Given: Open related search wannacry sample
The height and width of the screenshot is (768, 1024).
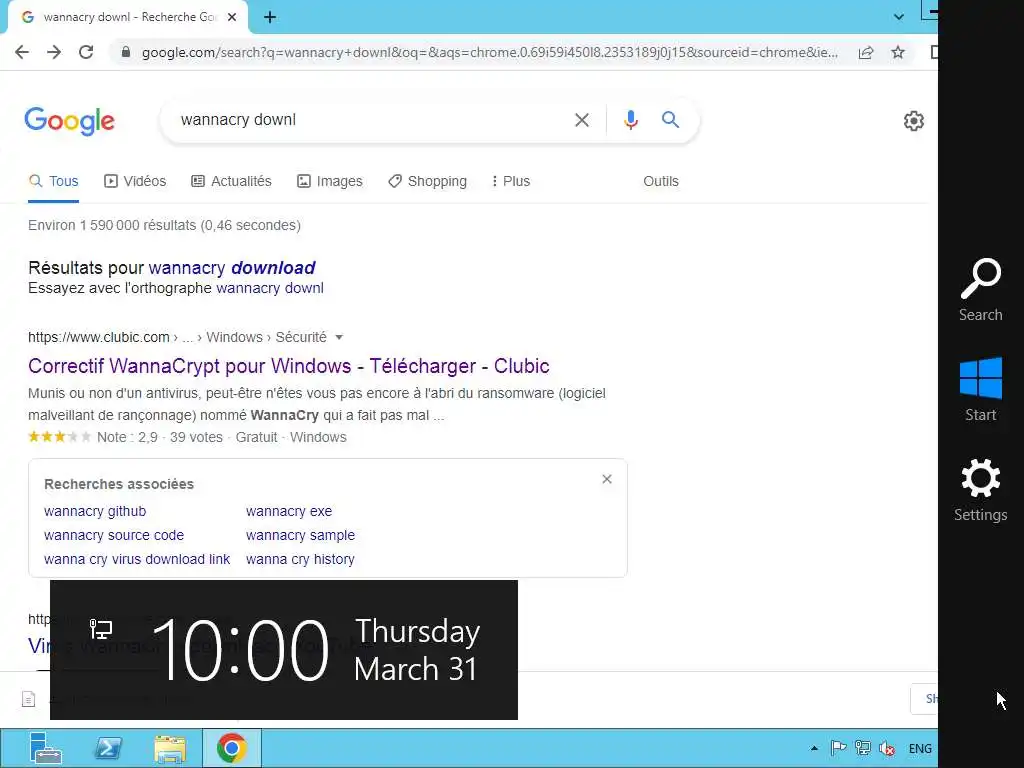Looking at the screenshot, I should pyautogui.click(x=300, y=536).
